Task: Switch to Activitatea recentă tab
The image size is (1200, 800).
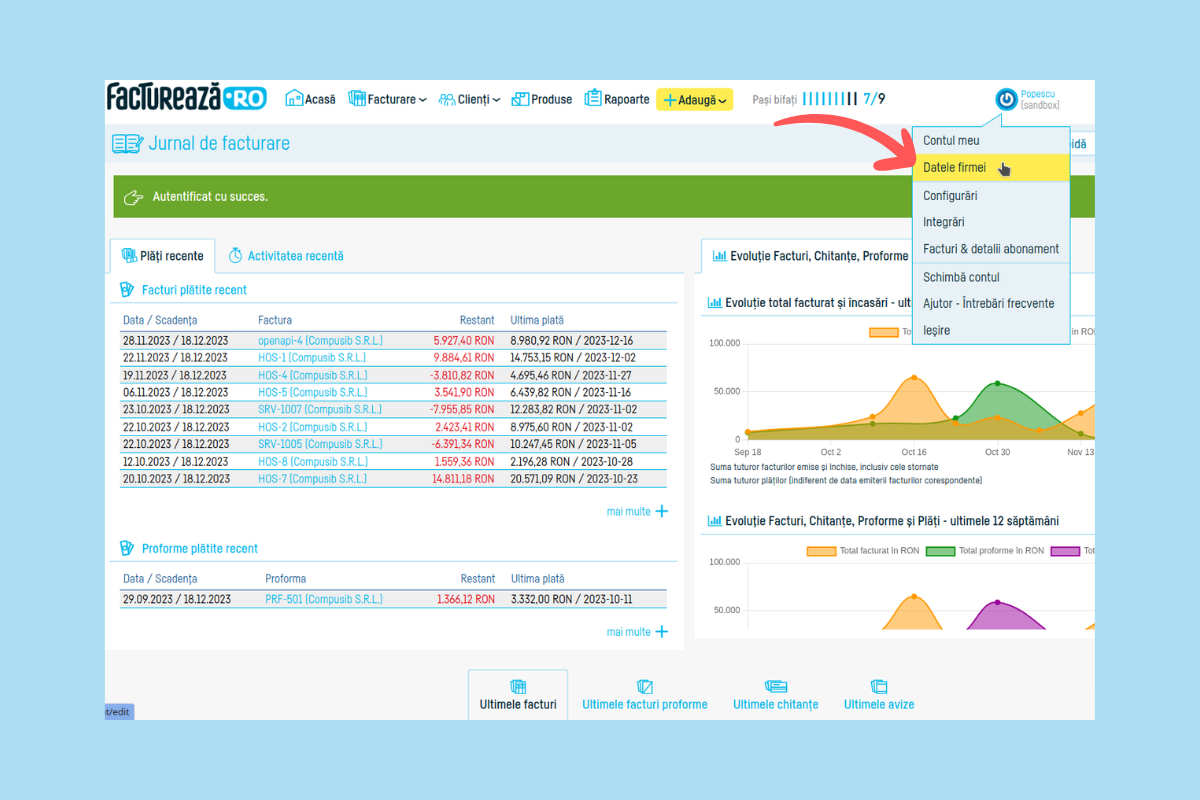Action: (x=286, y=256)
